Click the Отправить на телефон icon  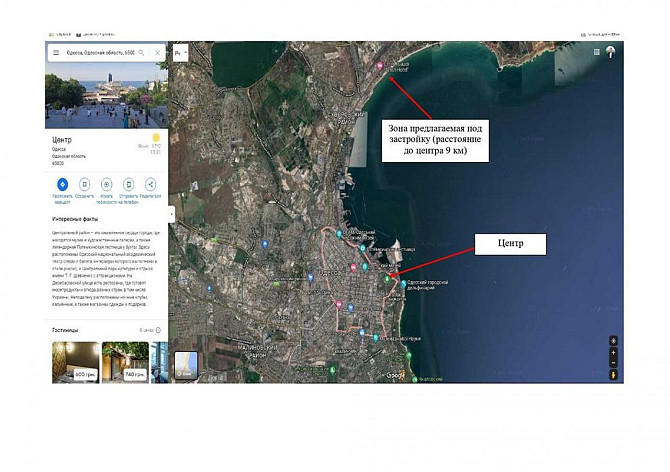tap(128, 185)
